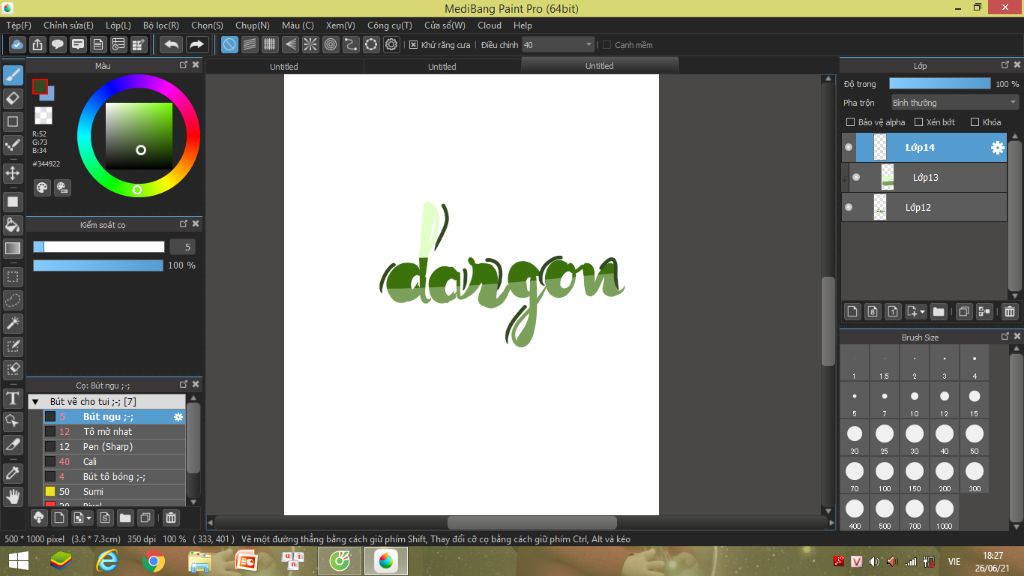1024x576 pixels.
Task: Select the Magic Wand tool
Action: click(x=12, y=323)
